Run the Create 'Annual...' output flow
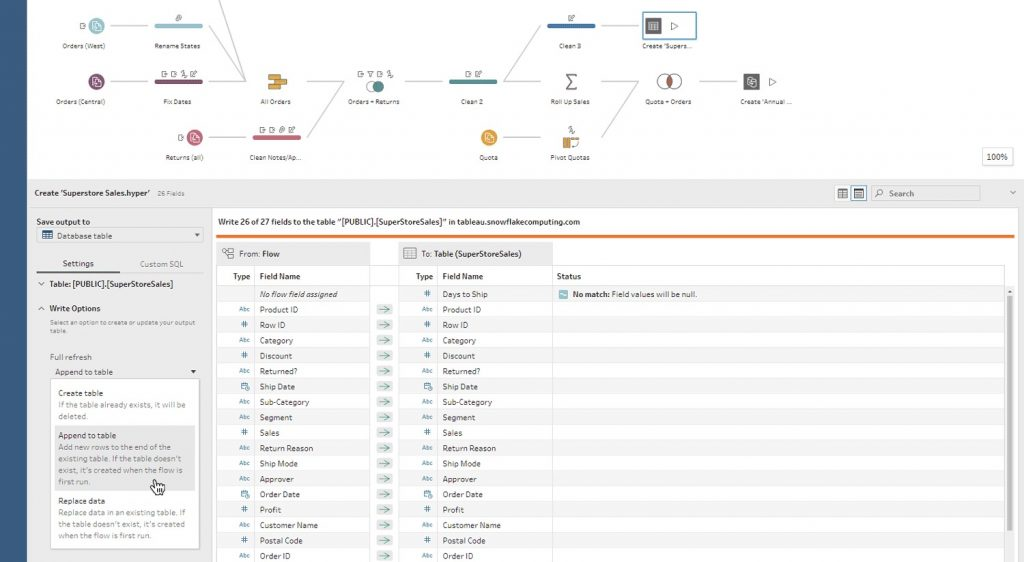Image resolution: width=1024 pixels, height=562 pixels. coord(773,82)
